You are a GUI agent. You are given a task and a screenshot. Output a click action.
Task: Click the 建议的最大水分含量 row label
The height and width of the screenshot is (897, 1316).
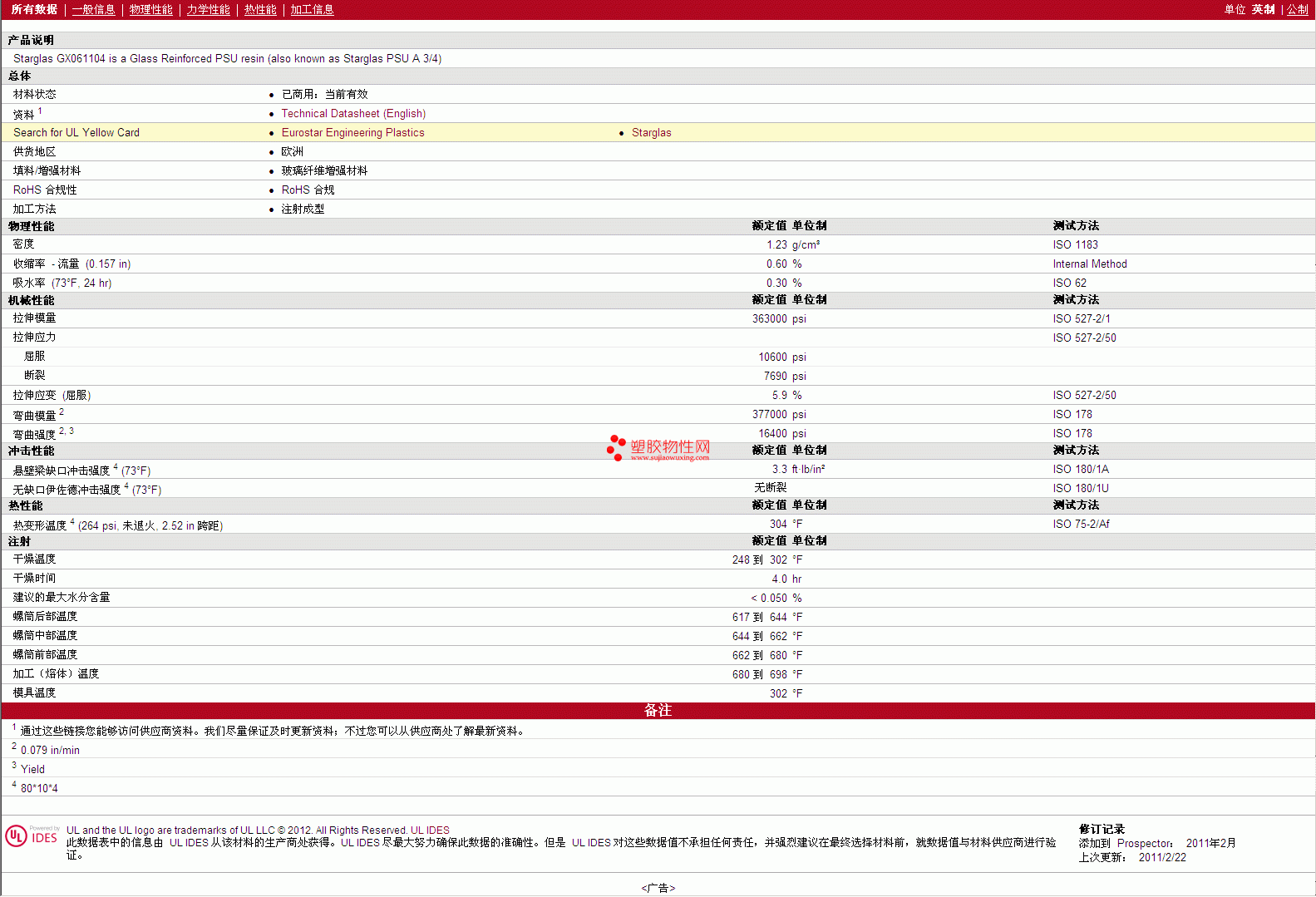[62, 597]
